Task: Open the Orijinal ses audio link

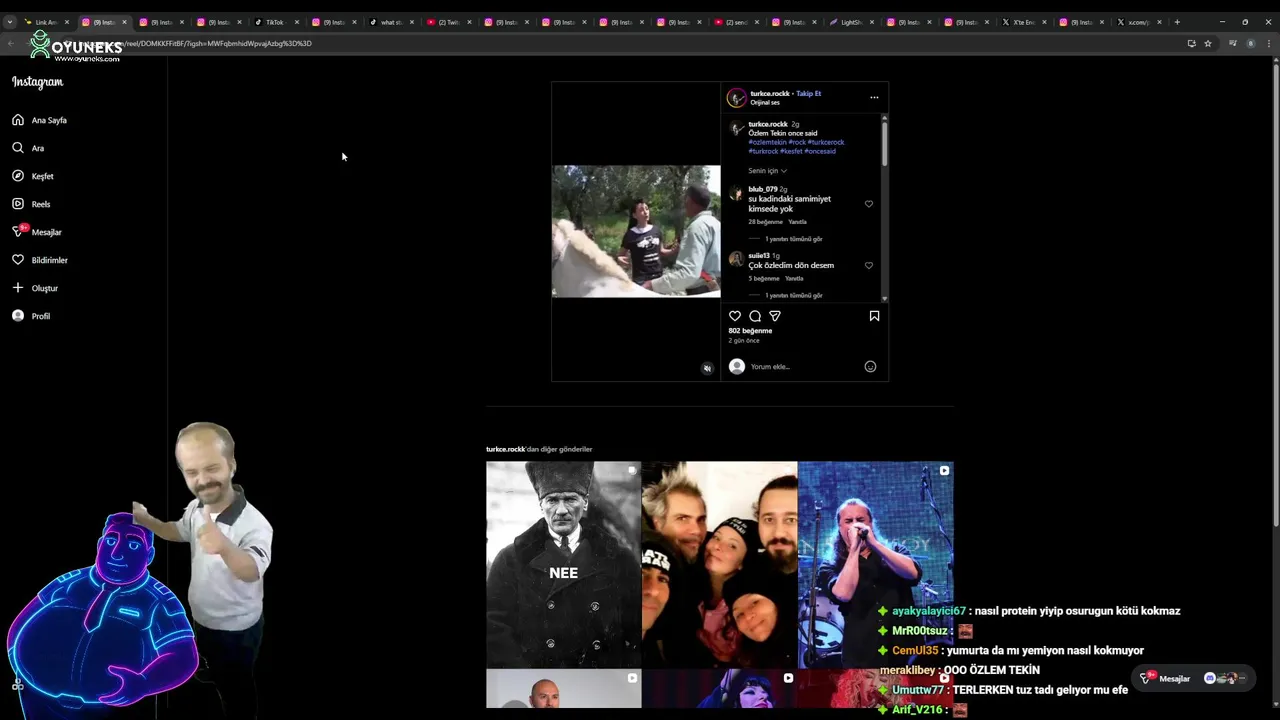Action: [765, 102]
